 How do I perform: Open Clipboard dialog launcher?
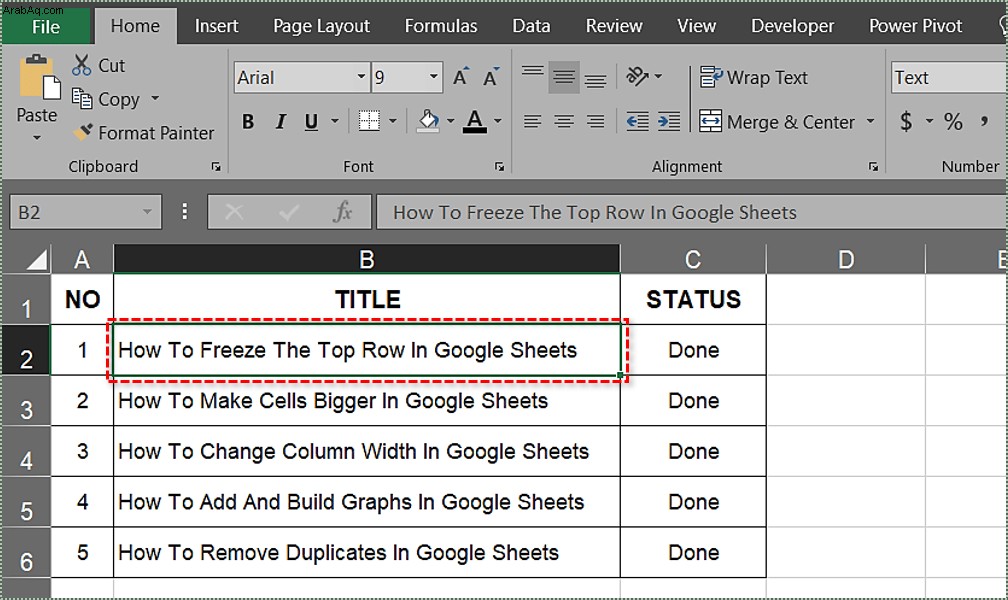click(x=216, y=167)
